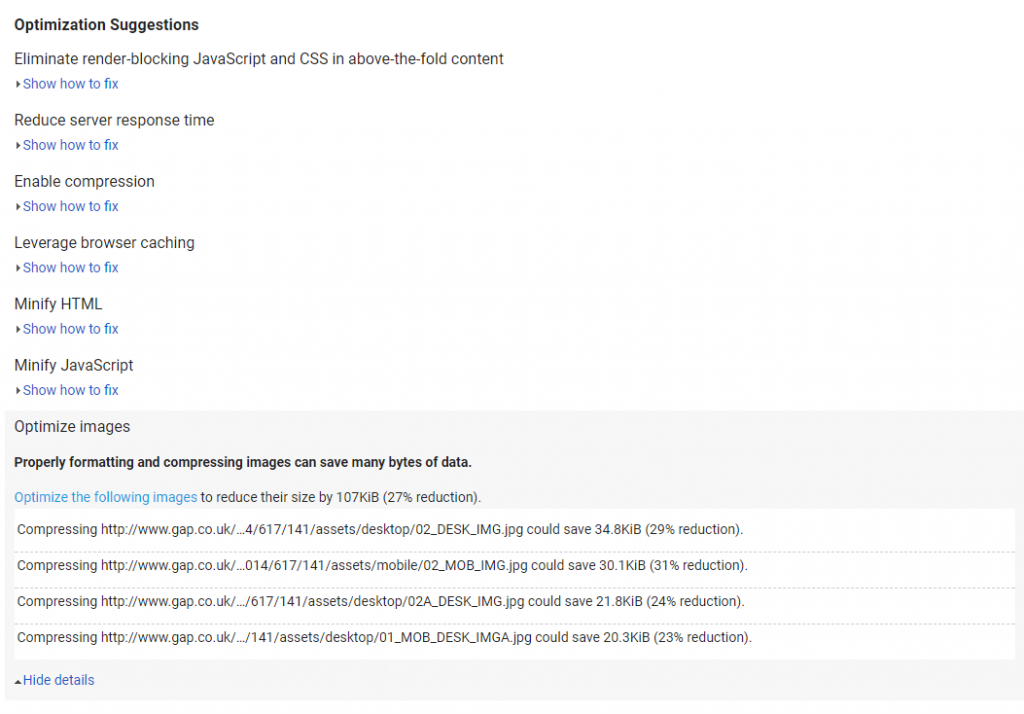Collapse the section with Hide details
This screenshot has width=1024, height=714.
(58, 680)
